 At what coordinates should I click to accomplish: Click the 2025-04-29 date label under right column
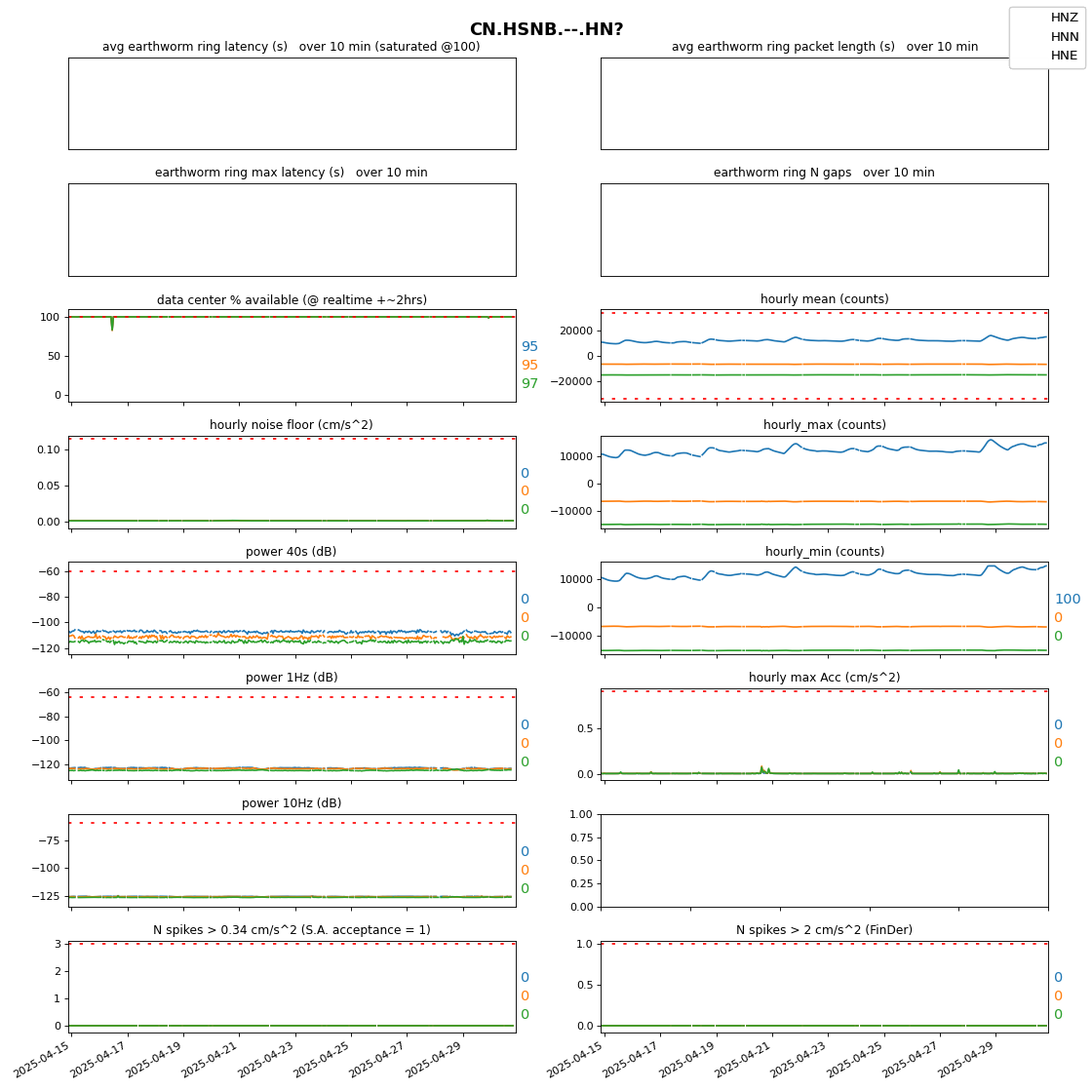tap(967, 1059)
